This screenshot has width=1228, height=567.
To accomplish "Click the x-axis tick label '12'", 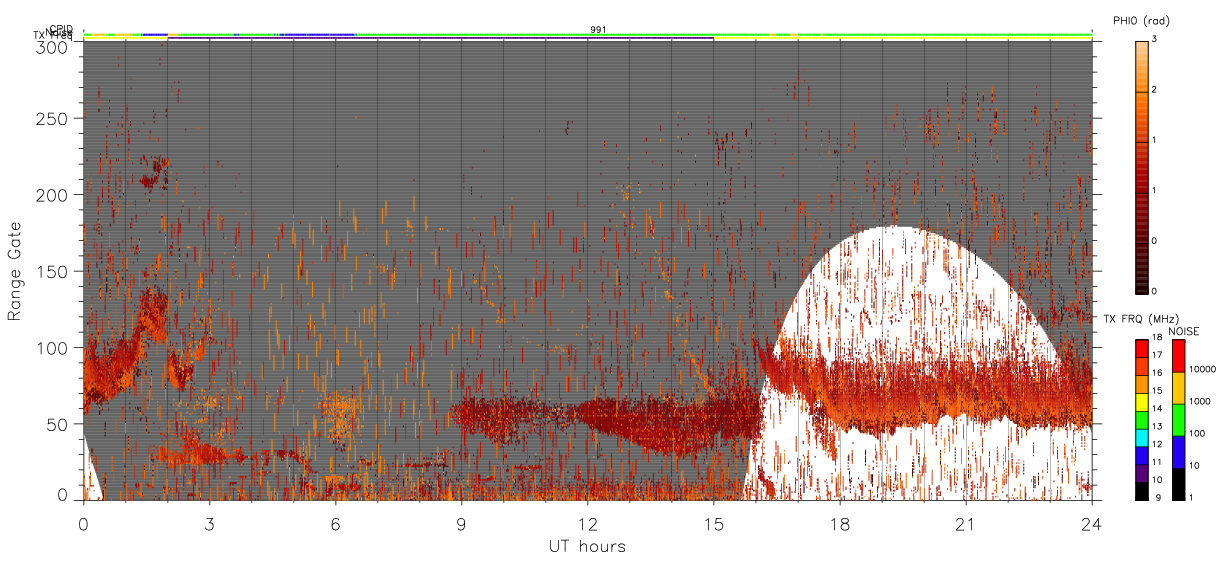I will coord(587,524).
